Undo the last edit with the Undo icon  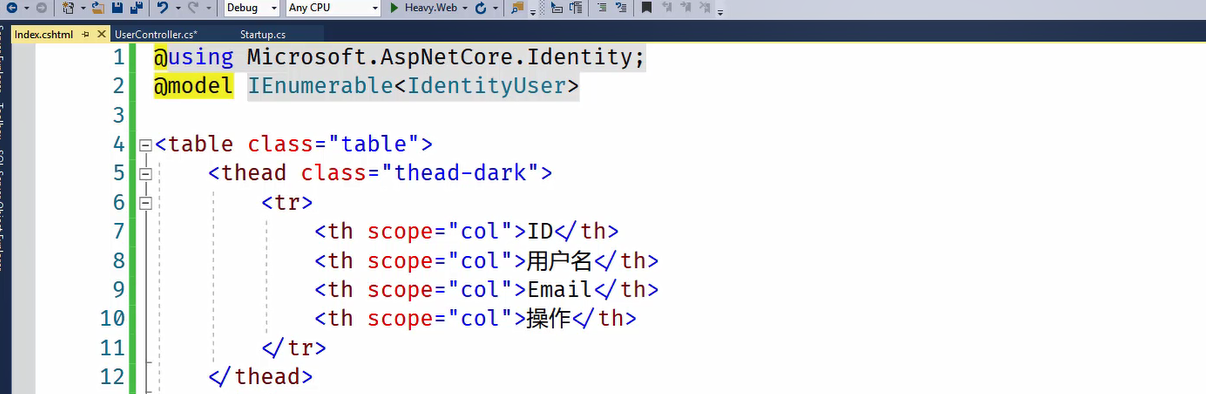click(x=162, y=8)
